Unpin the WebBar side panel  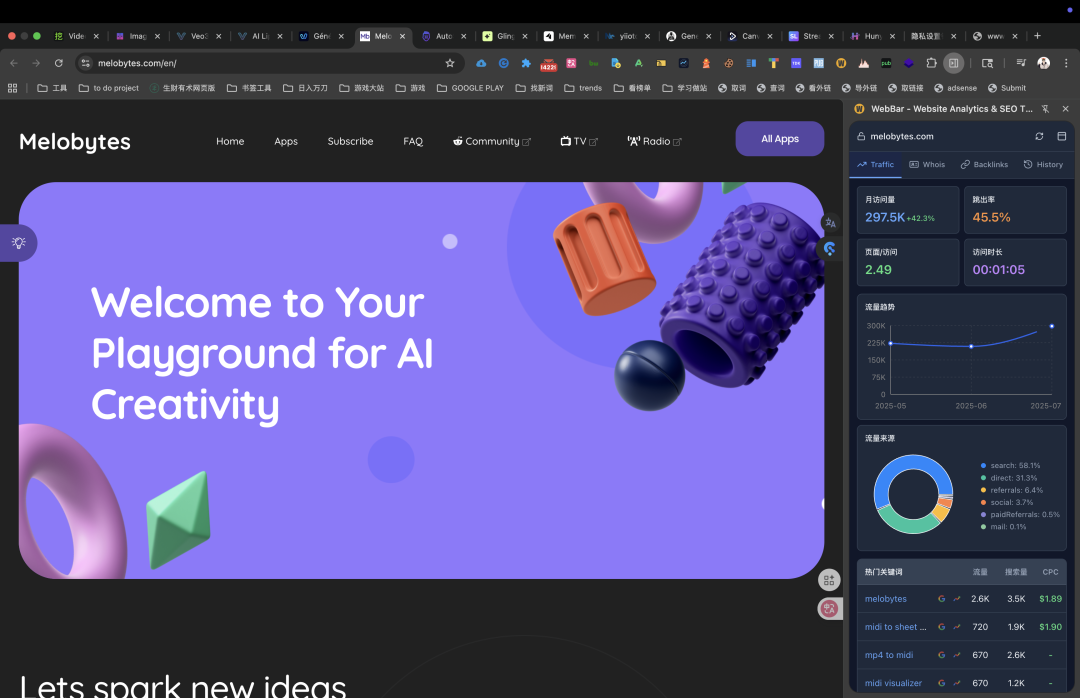click(x=1045, y=109)
